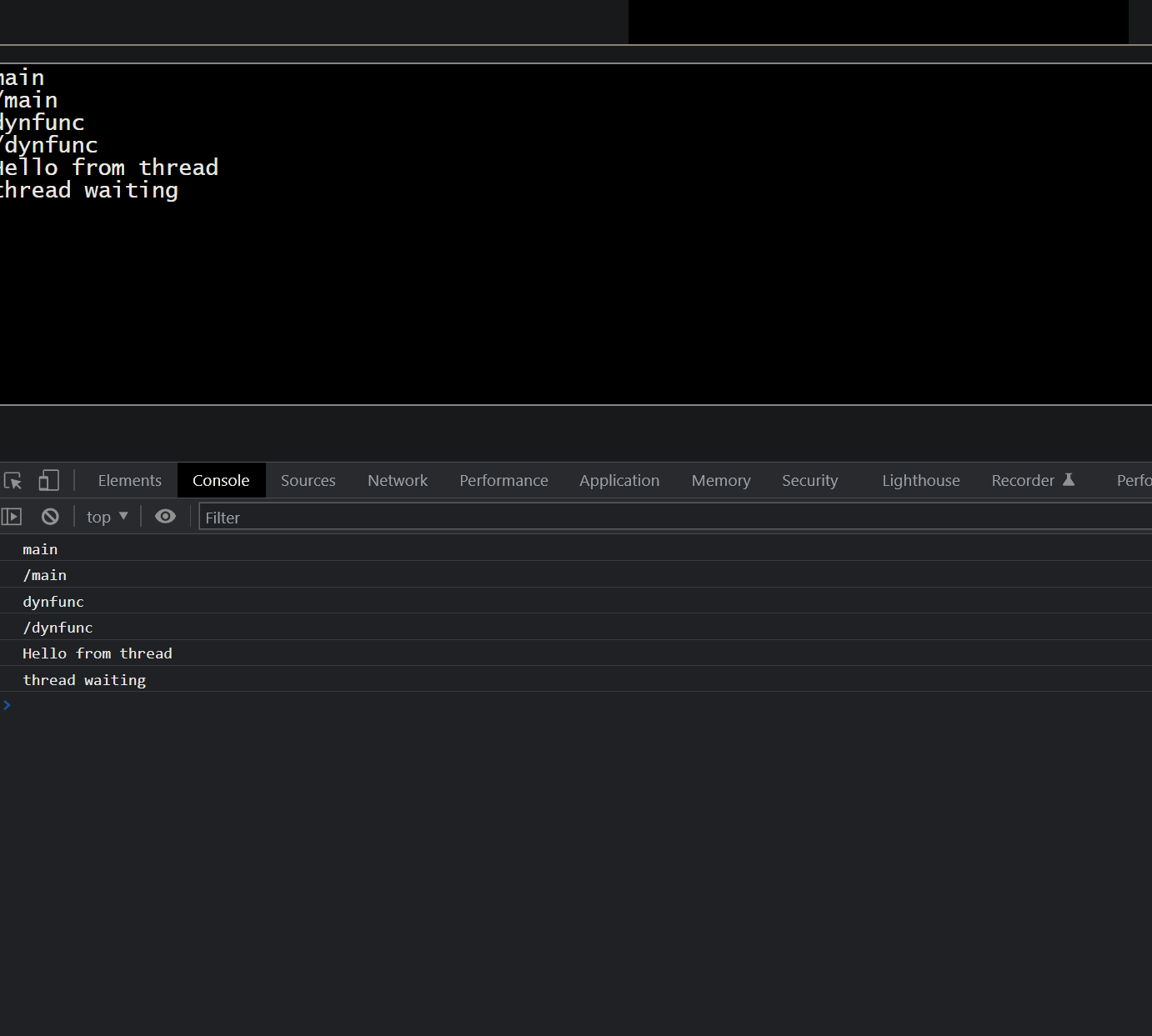
Task: Select the Console tab
Action: pyautogui.click(x=221, y=480)
